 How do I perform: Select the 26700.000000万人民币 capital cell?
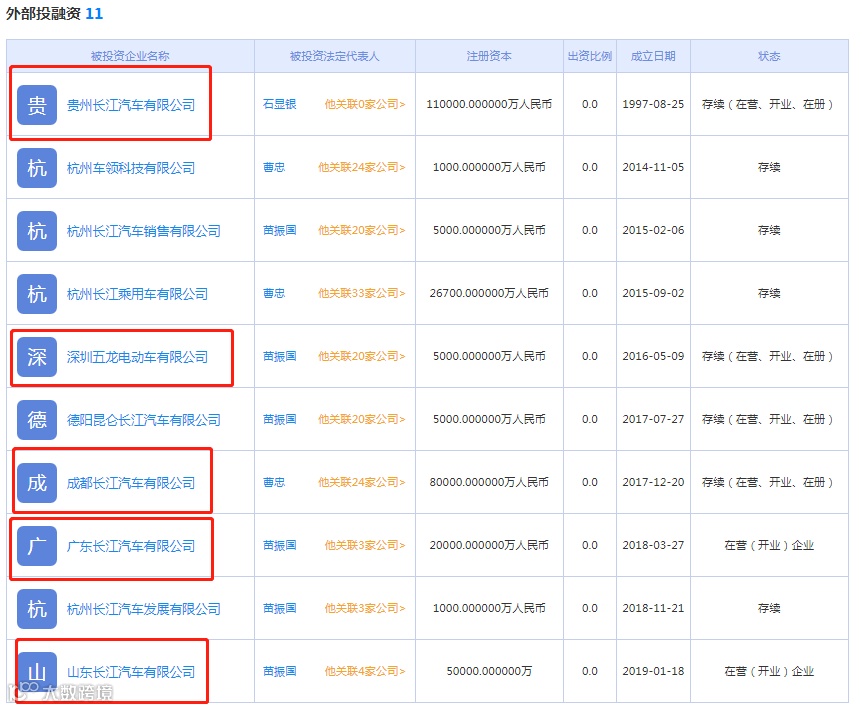(489, 293)
